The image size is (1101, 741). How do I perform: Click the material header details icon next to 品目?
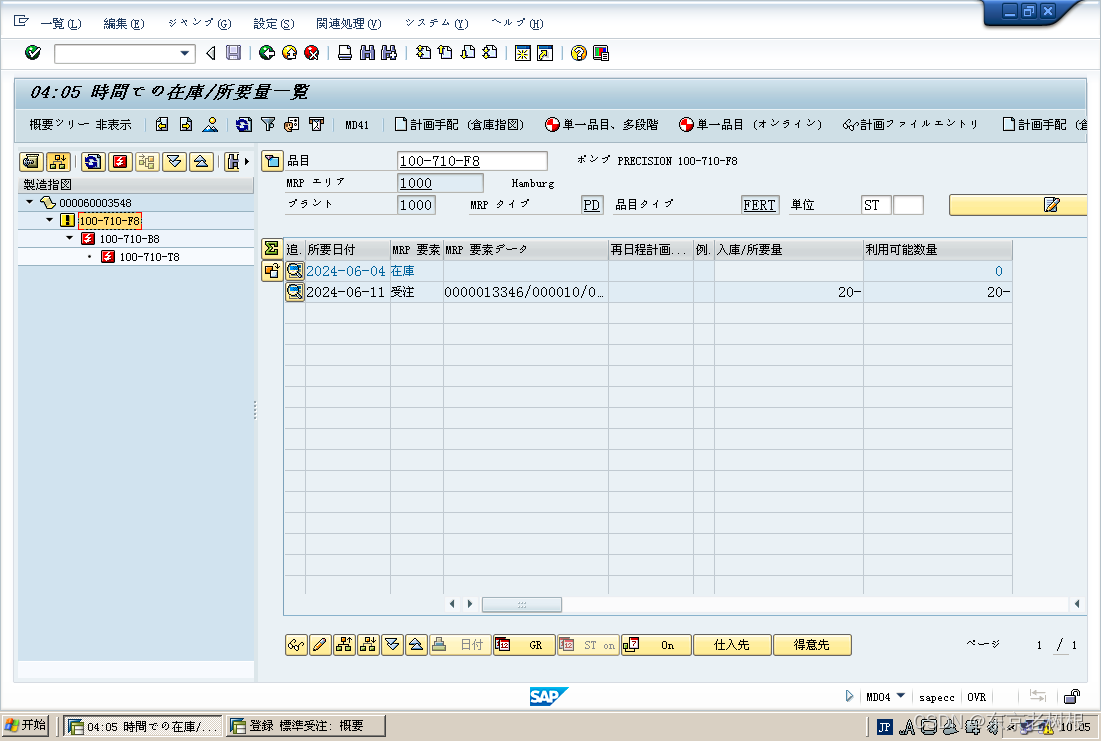[x=272, y=161]
